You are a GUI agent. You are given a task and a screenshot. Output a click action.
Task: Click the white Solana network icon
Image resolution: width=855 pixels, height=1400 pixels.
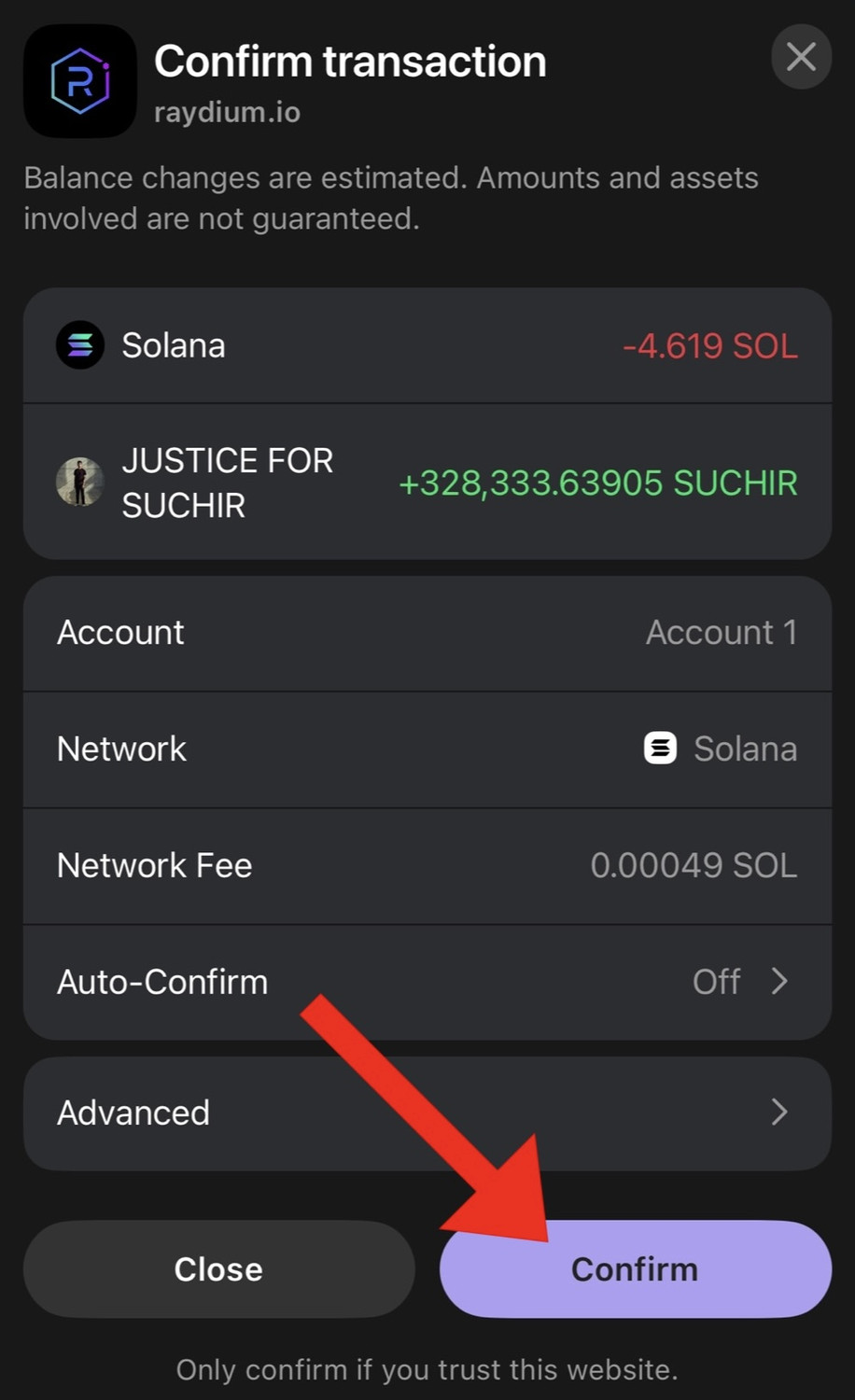point(660,749)
